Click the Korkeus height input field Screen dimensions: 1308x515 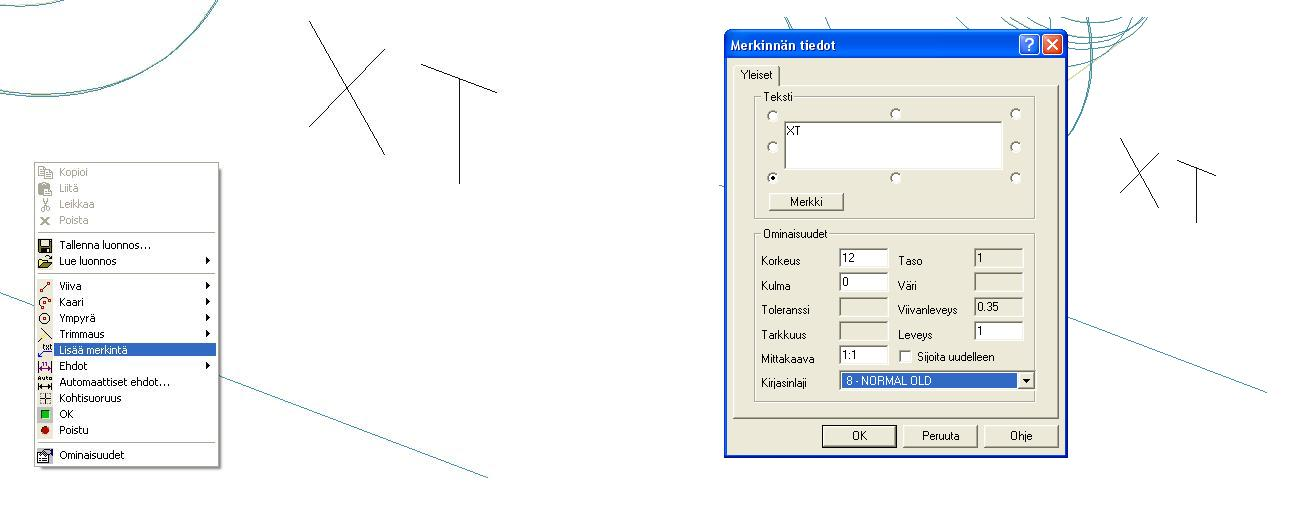click(863, 258)
